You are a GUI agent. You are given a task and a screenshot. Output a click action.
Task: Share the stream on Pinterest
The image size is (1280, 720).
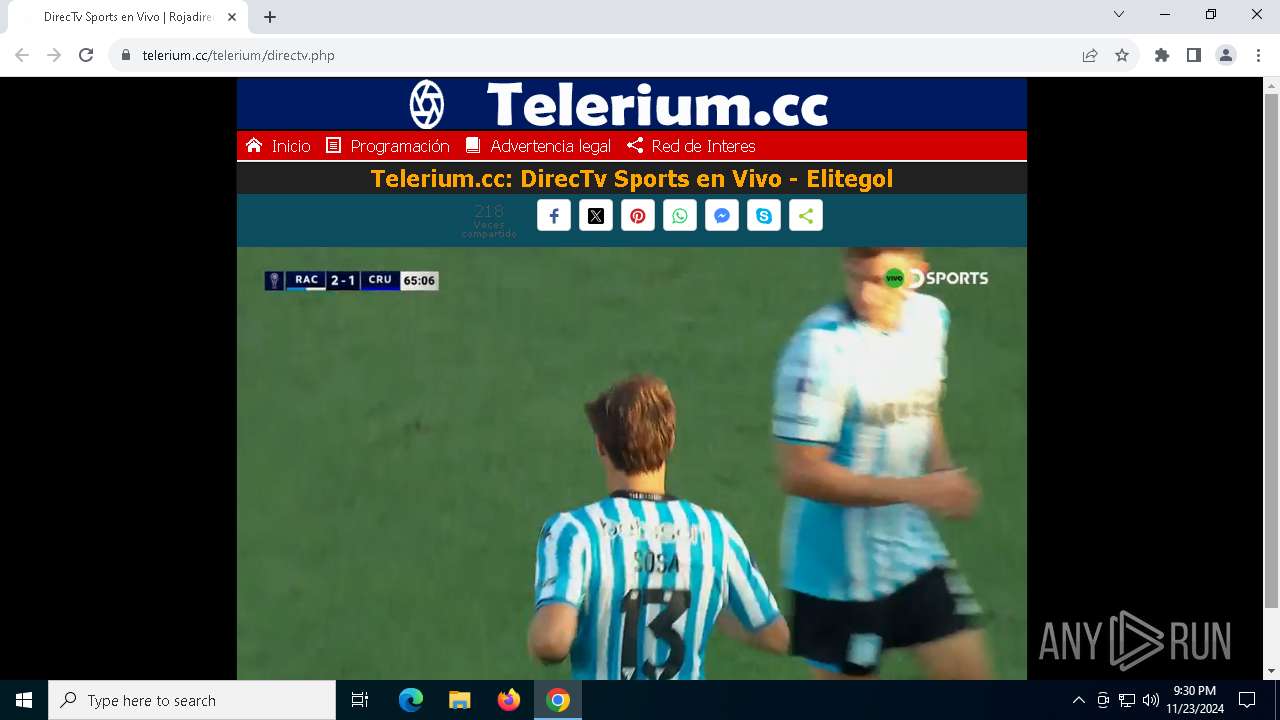tap(638, 216)
